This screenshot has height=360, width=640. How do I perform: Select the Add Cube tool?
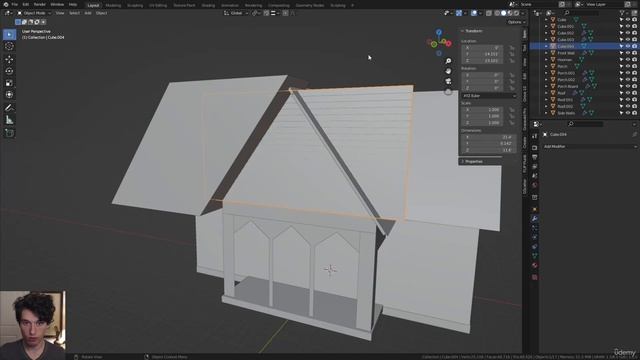(x=9, y=133)
